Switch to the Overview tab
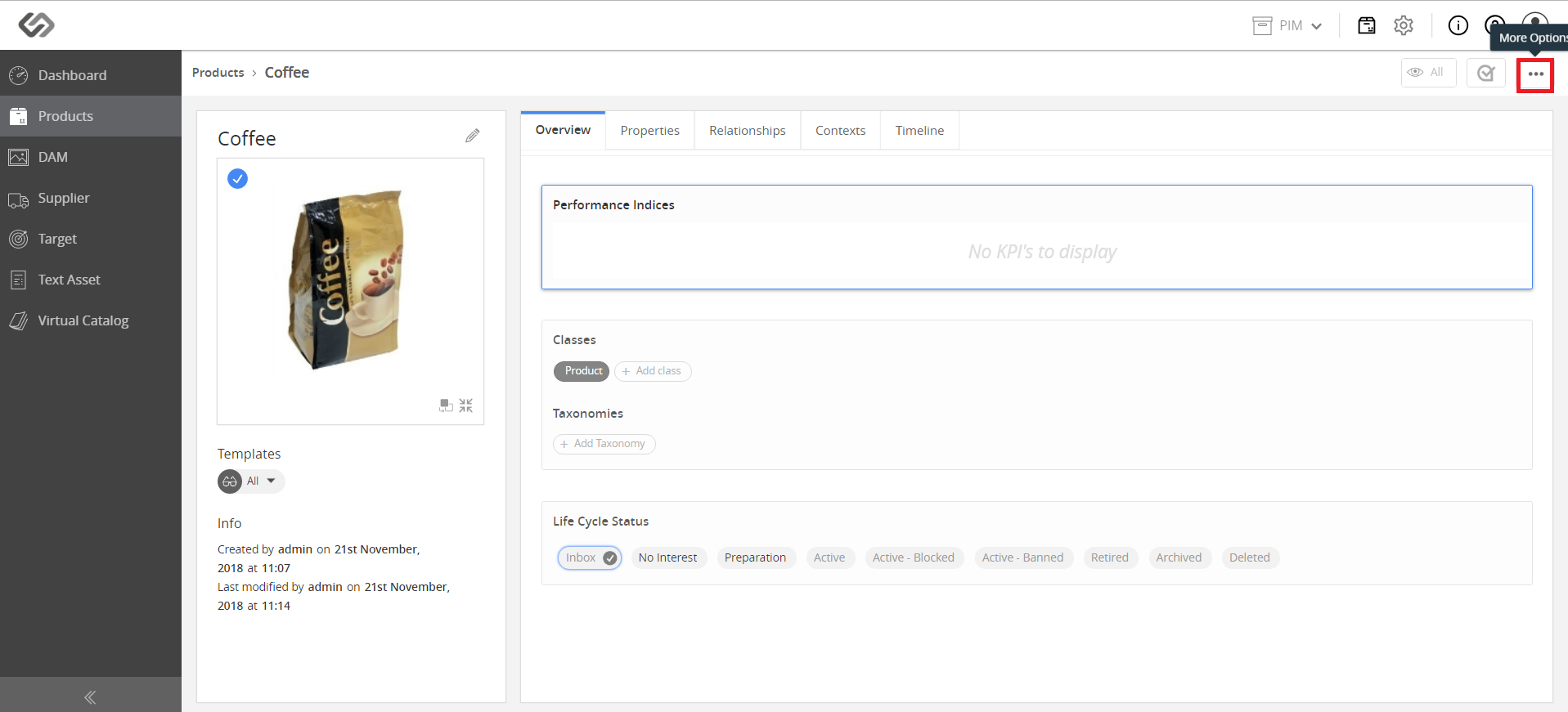The width and height of the screenshot is (1568, 712). [x=563, y=130]
